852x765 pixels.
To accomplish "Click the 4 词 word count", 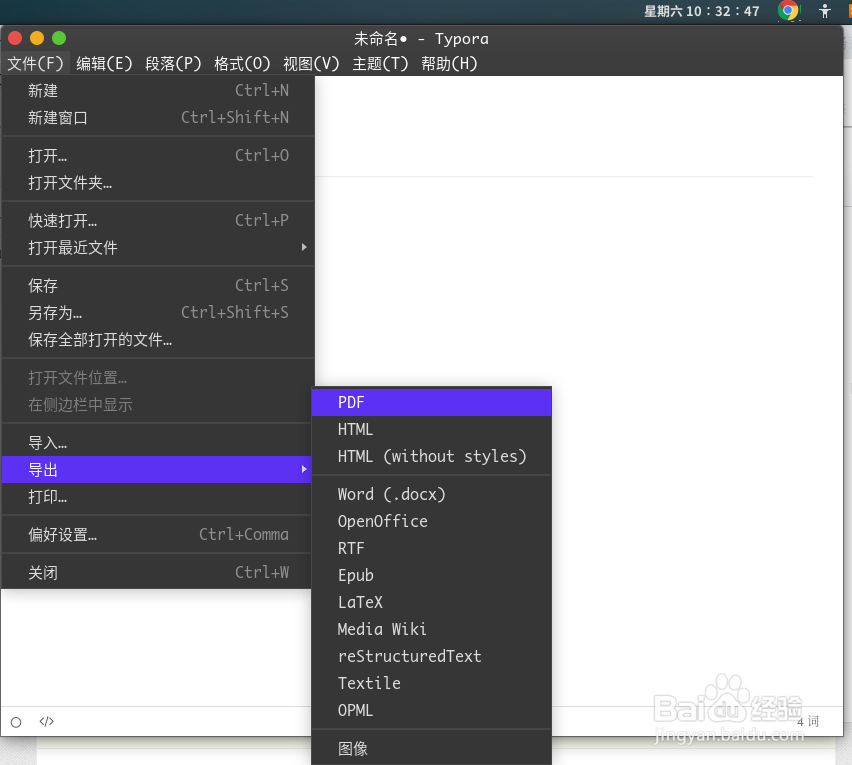I will point(807,722).
